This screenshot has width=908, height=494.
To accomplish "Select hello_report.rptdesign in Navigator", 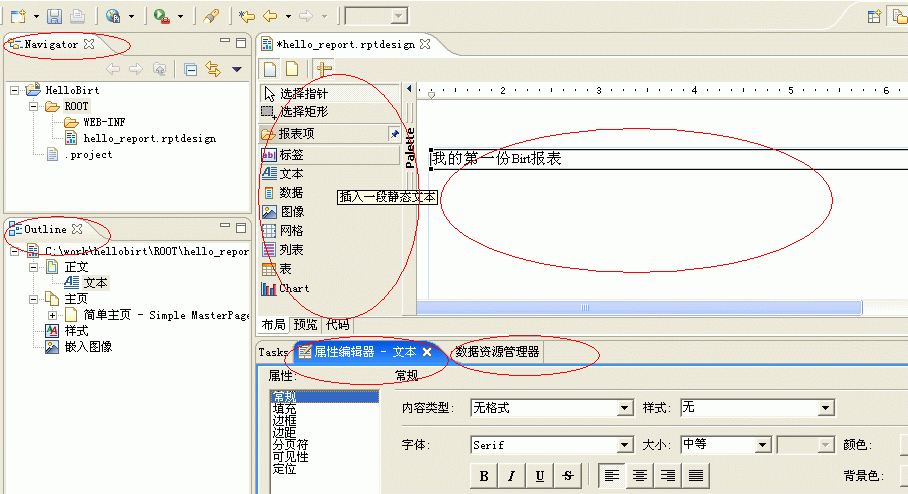I will point(141,138).
